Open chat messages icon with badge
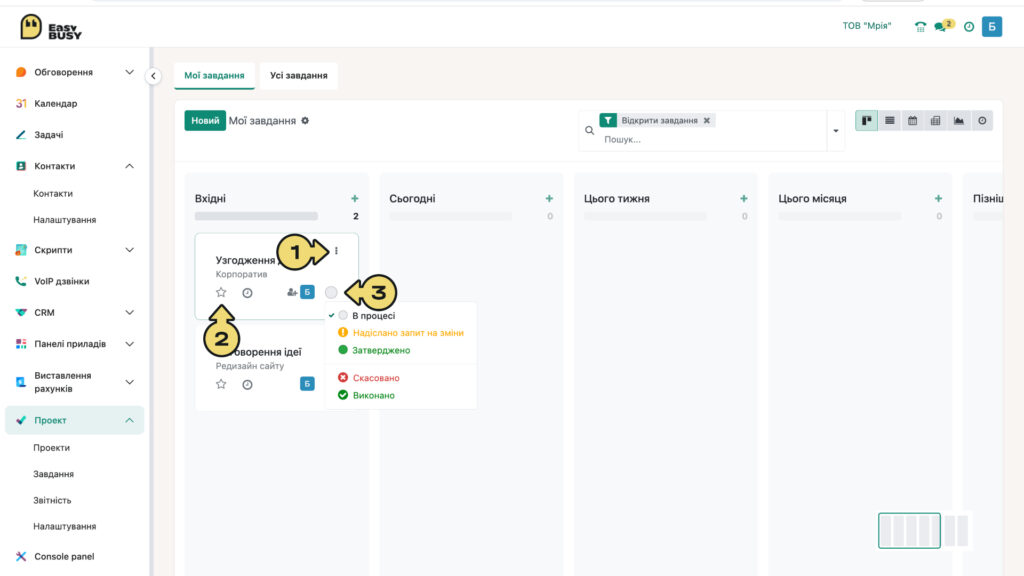This screenshot has height=576, width=1024. [944, 26]
